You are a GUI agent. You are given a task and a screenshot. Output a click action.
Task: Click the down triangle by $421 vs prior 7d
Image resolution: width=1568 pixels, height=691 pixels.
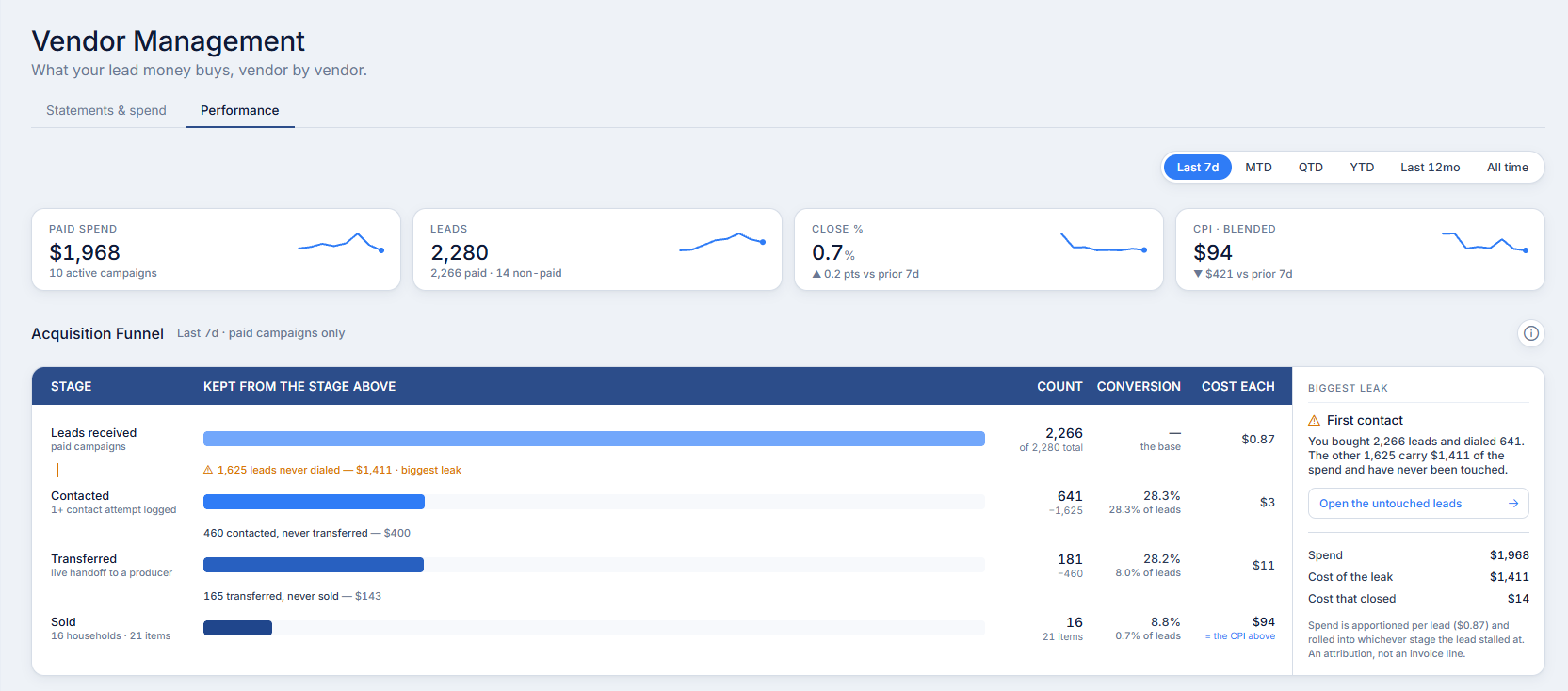click(x=1198, y=274)
